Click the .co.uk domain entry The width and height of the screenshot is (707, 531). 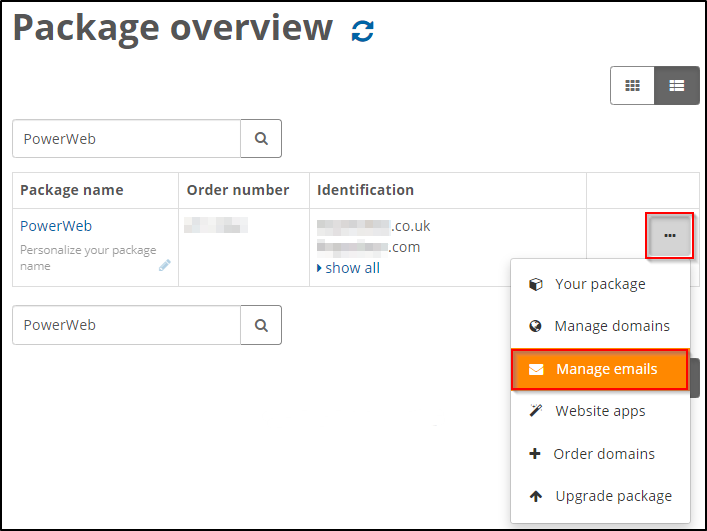coord(373,226)
